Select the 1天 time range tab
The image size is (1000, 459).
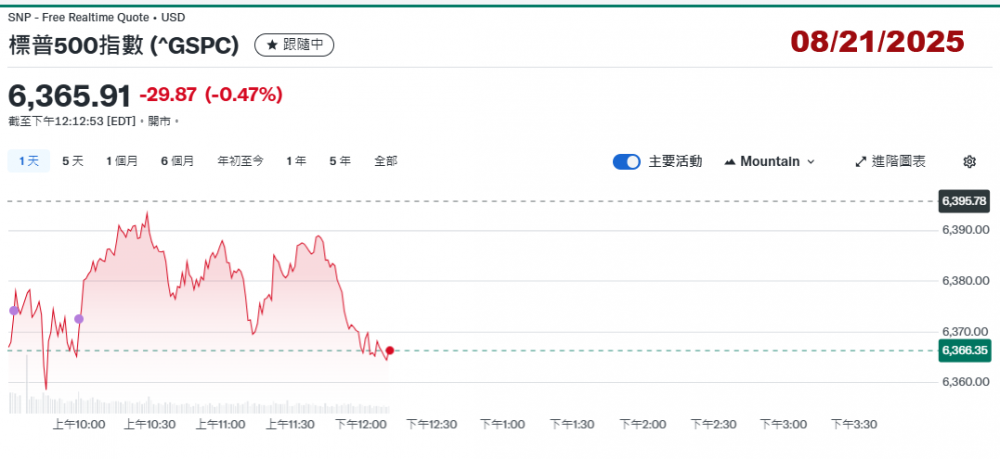click(28, 161)
